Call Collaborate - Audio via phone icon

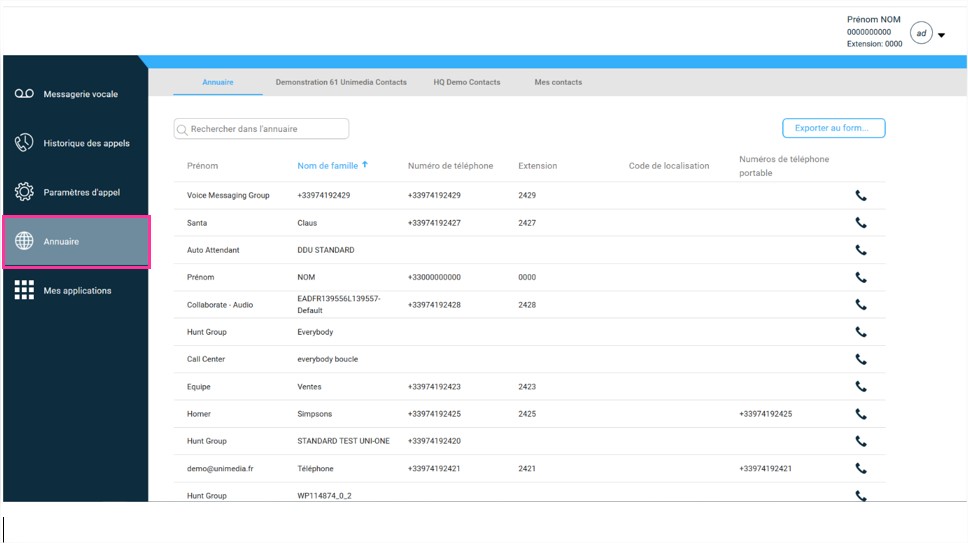click(x=861, y=304)
